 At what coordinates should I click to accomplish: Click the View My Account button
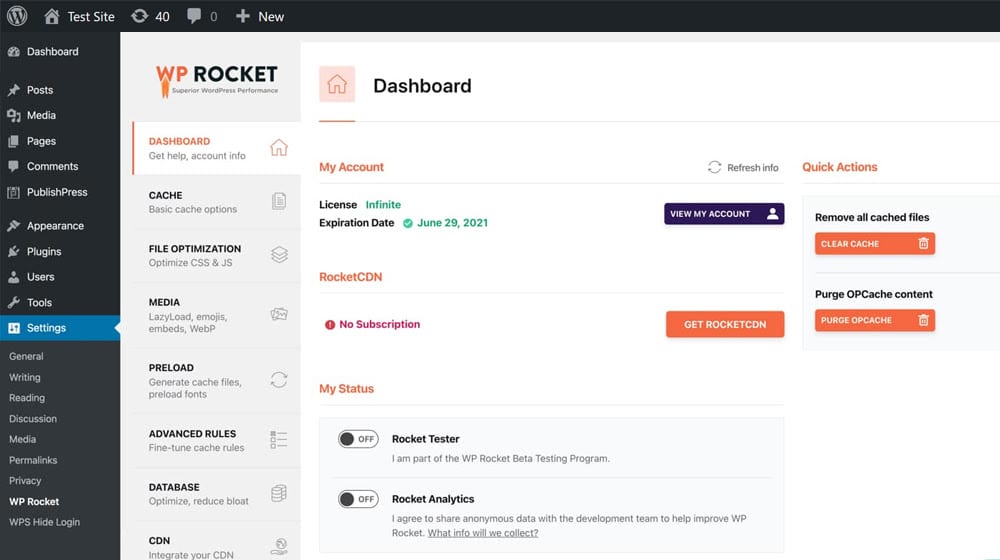click(x=723, y=214)
